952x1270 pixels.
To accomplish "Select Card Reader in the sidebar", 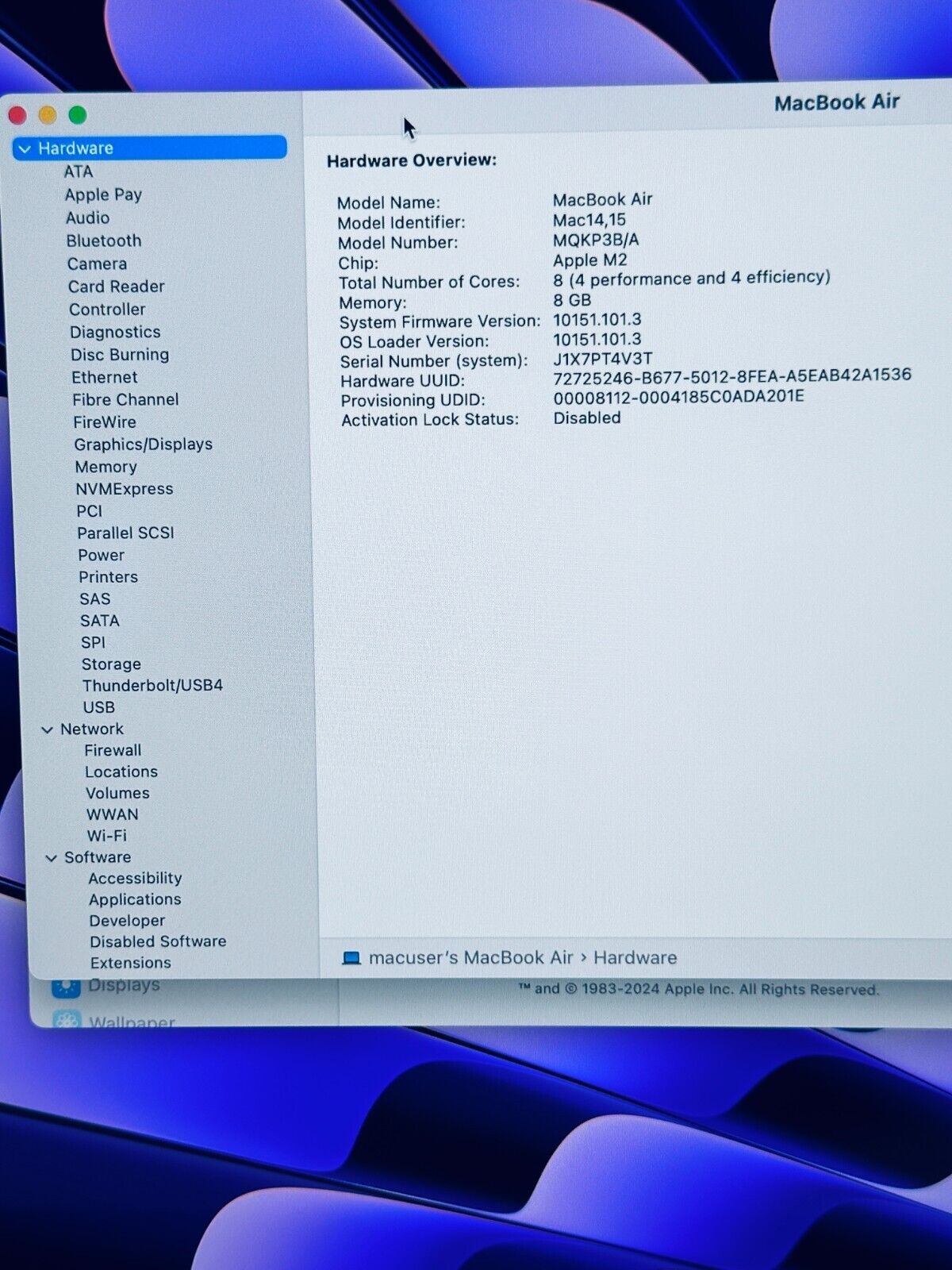I will [116, 287].
